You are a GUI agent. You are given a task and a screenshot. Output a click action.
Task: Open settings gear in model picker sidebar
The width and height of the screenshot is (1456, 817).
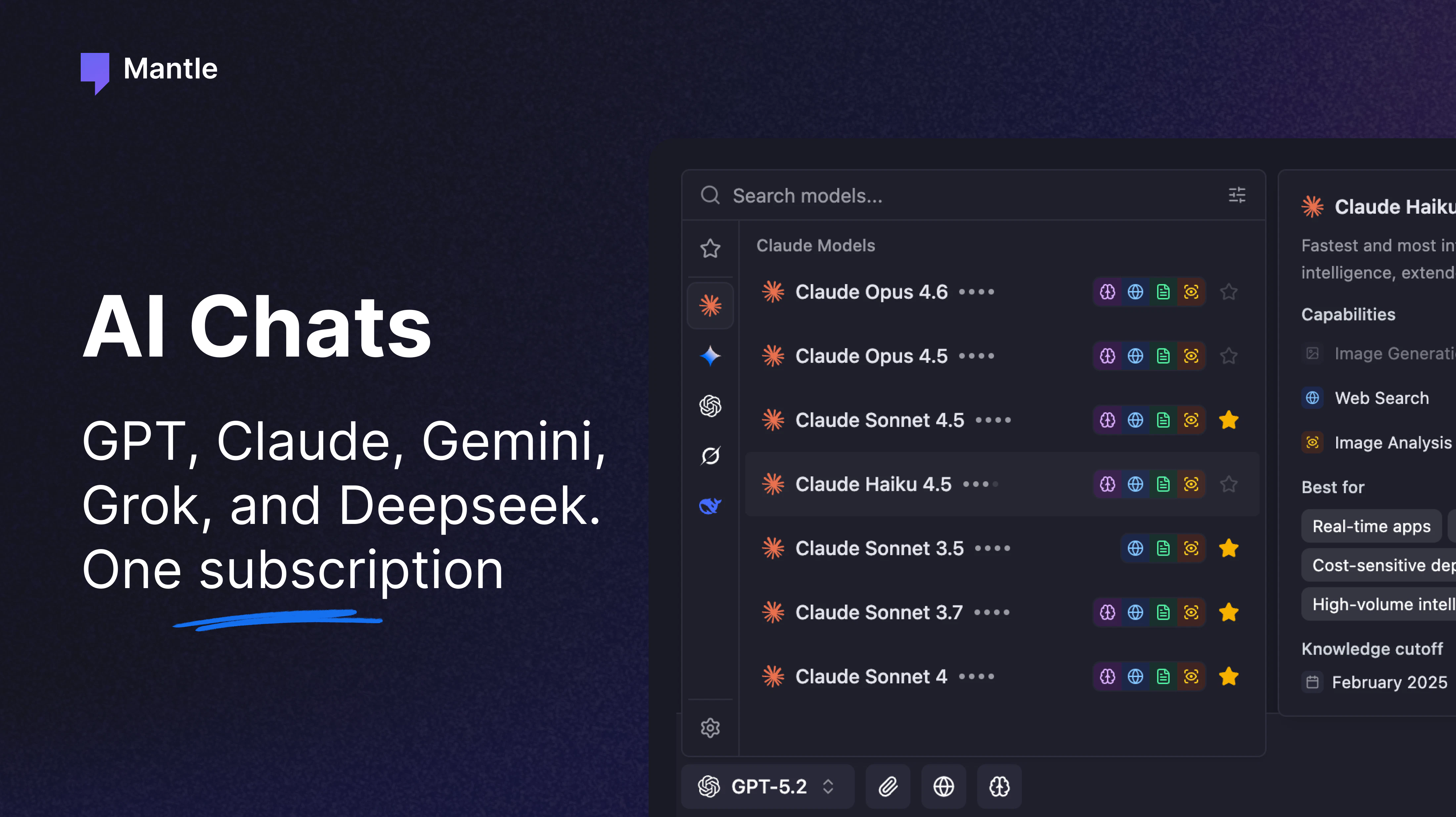pos(710,728)
